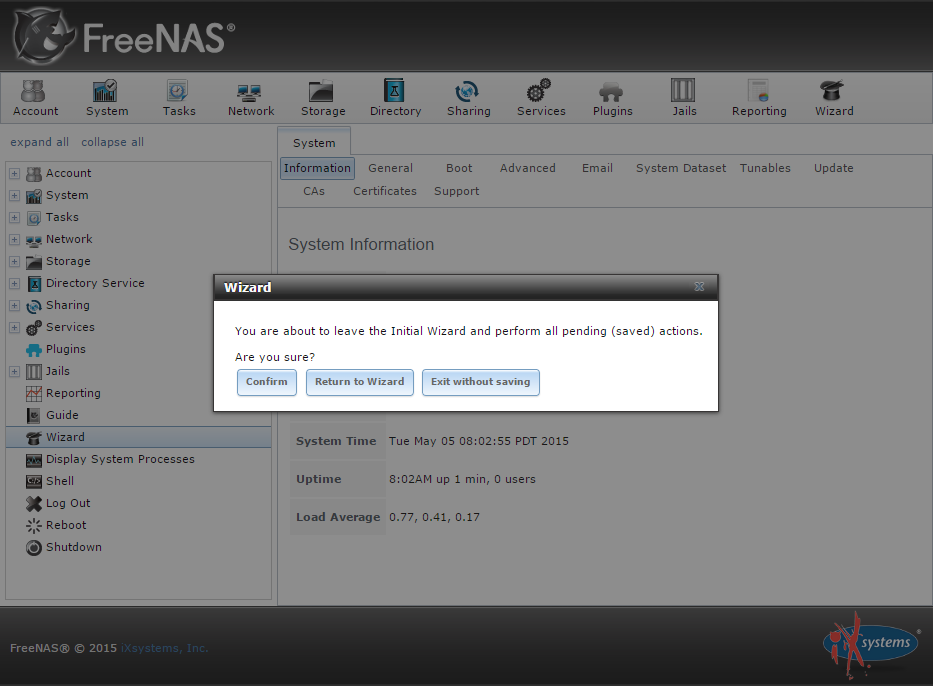Close the Wizard dialog with the X
This screenshot has width=933, height=686.
pyautogui.click(x=699, y=287)
